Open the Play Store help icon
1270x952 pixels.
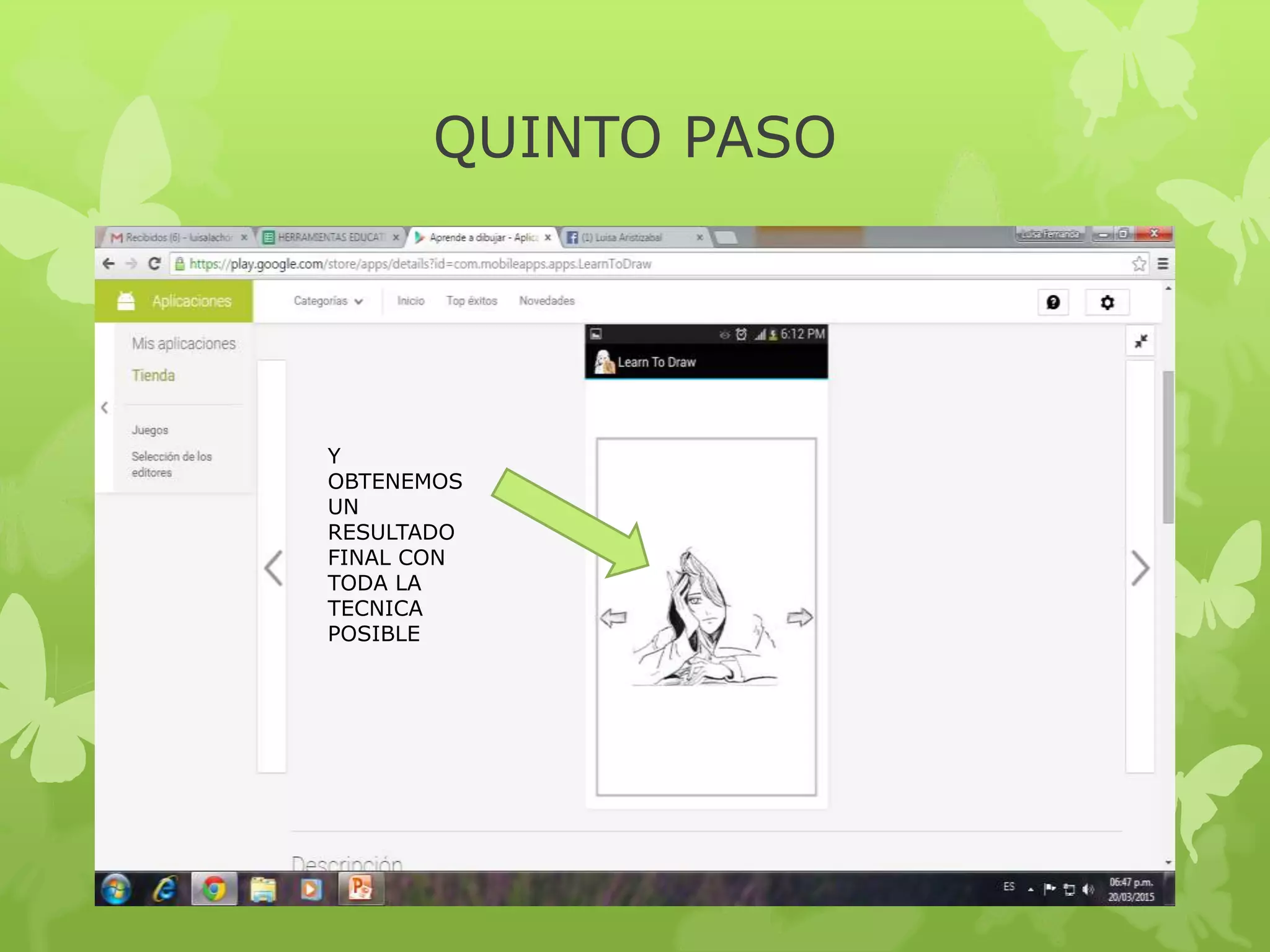1053,302
